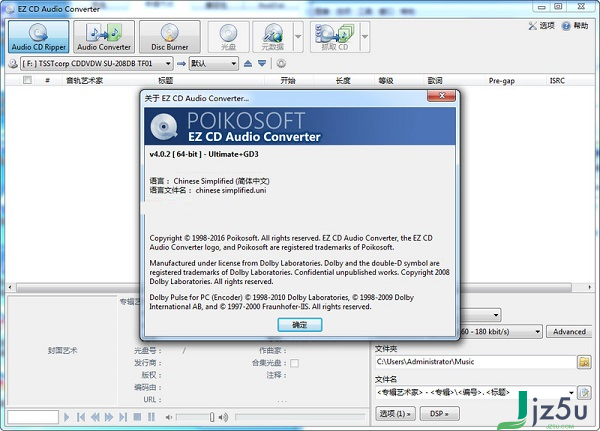The width and height of the screenshot is (600, 431).
Task: Skip to previous track
Action: 80,417
